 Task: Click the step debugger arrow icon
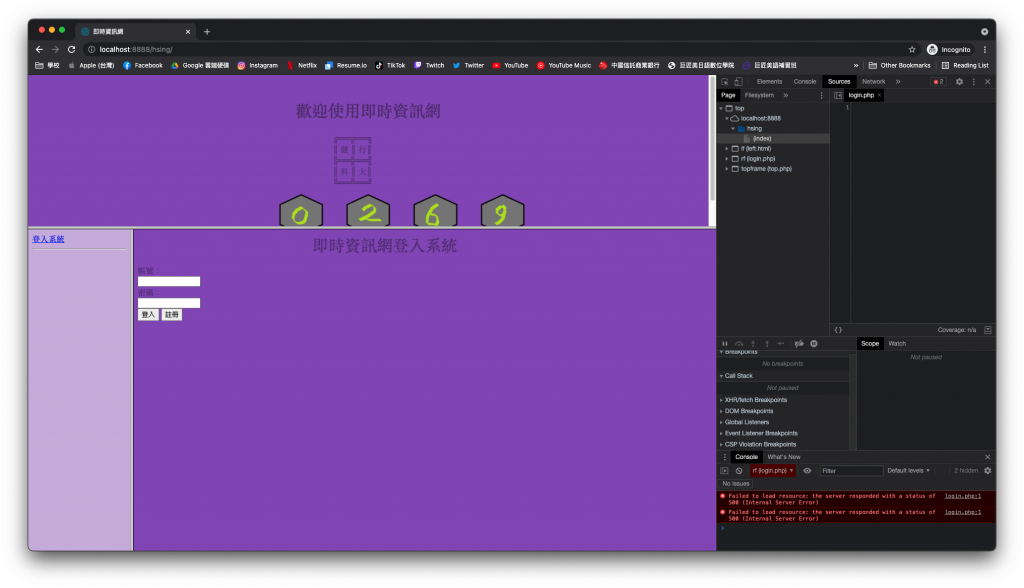[781, 344]
